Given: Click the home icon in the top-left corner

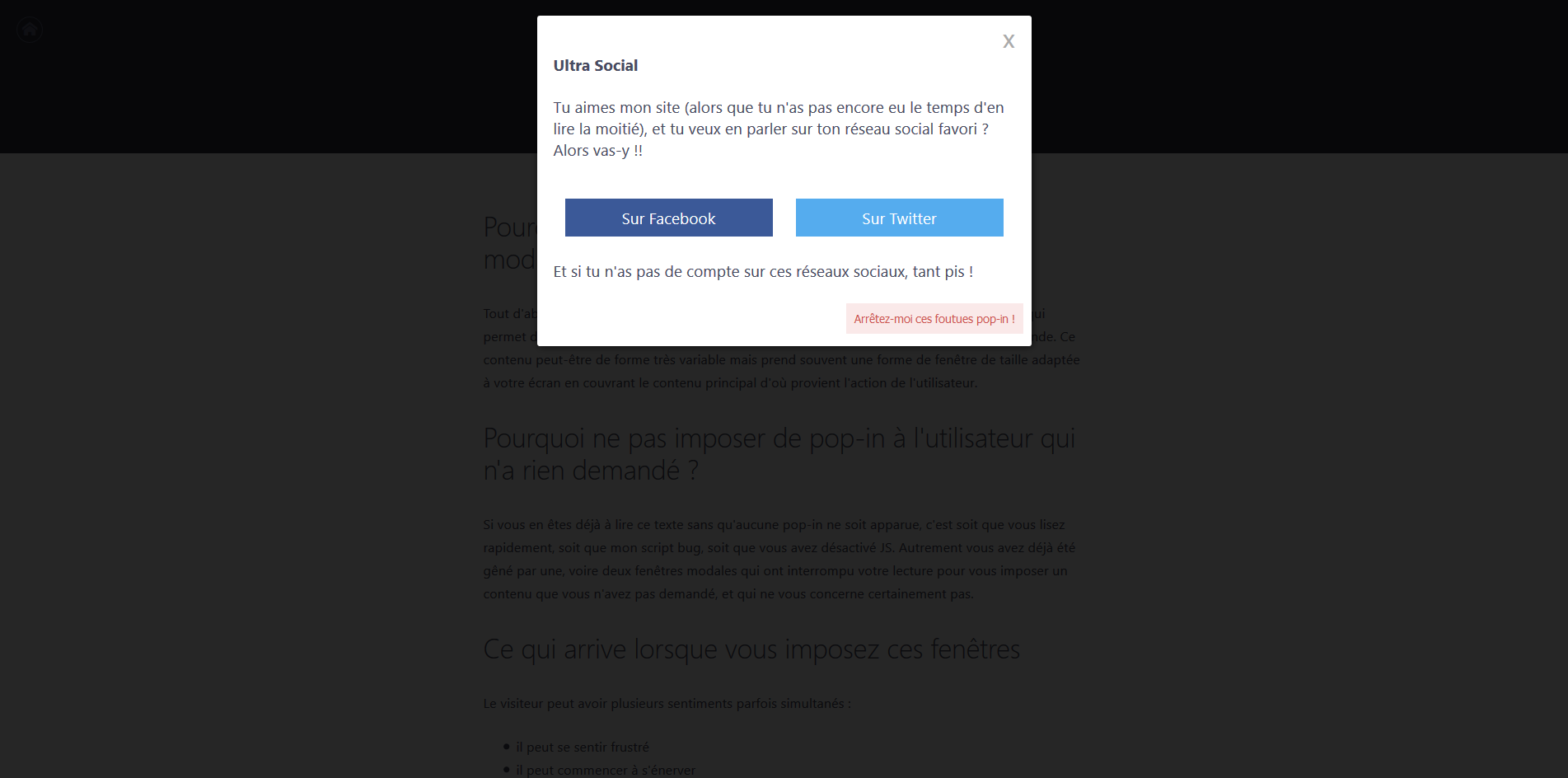Looking at the screenshot, I should point(30,30).
